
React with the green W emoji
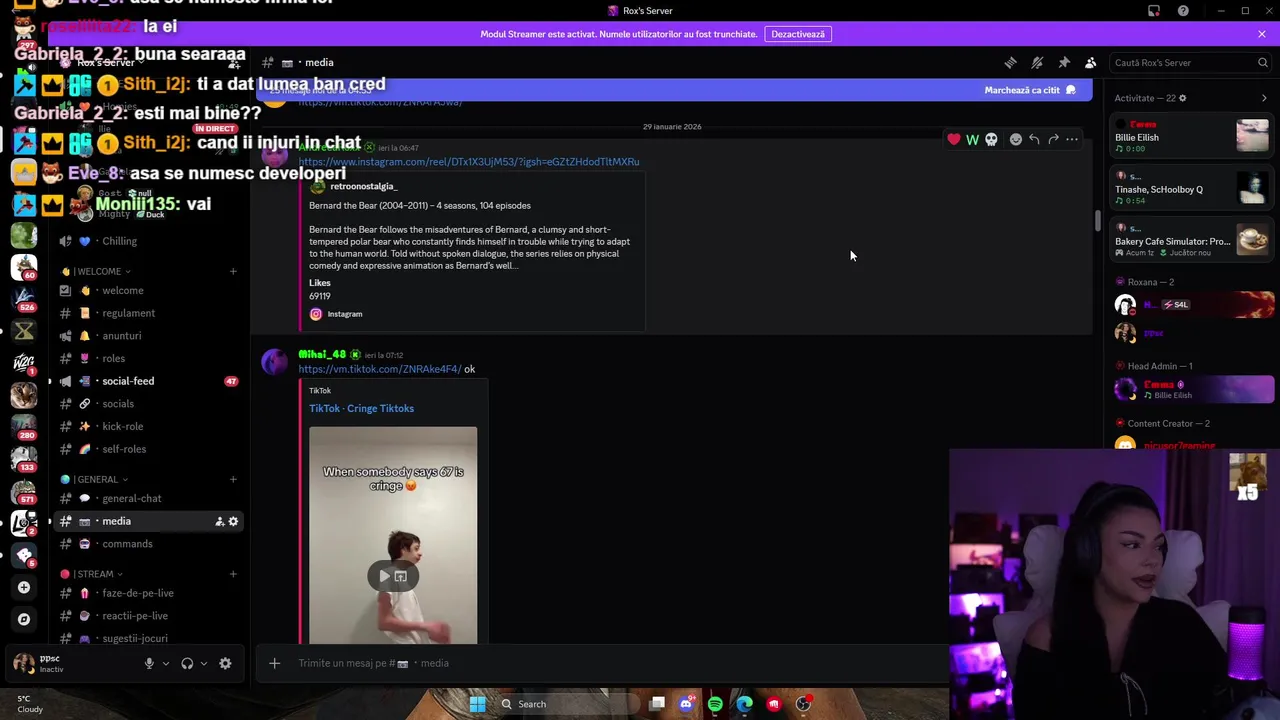[972, 139]
